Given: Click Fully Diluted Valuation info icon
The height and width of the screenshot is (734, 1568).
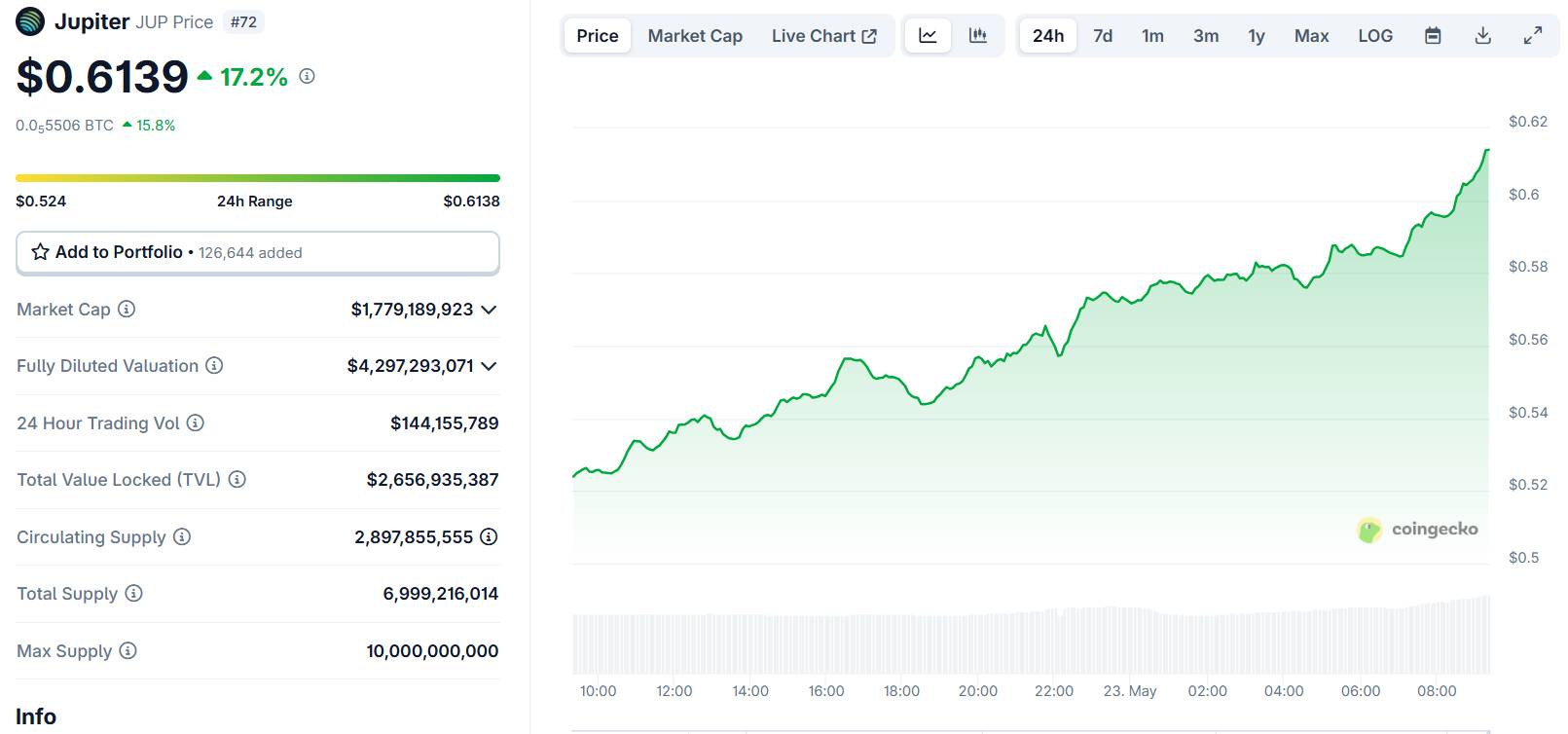Looking at the screenshot, I should pos(214,365).
